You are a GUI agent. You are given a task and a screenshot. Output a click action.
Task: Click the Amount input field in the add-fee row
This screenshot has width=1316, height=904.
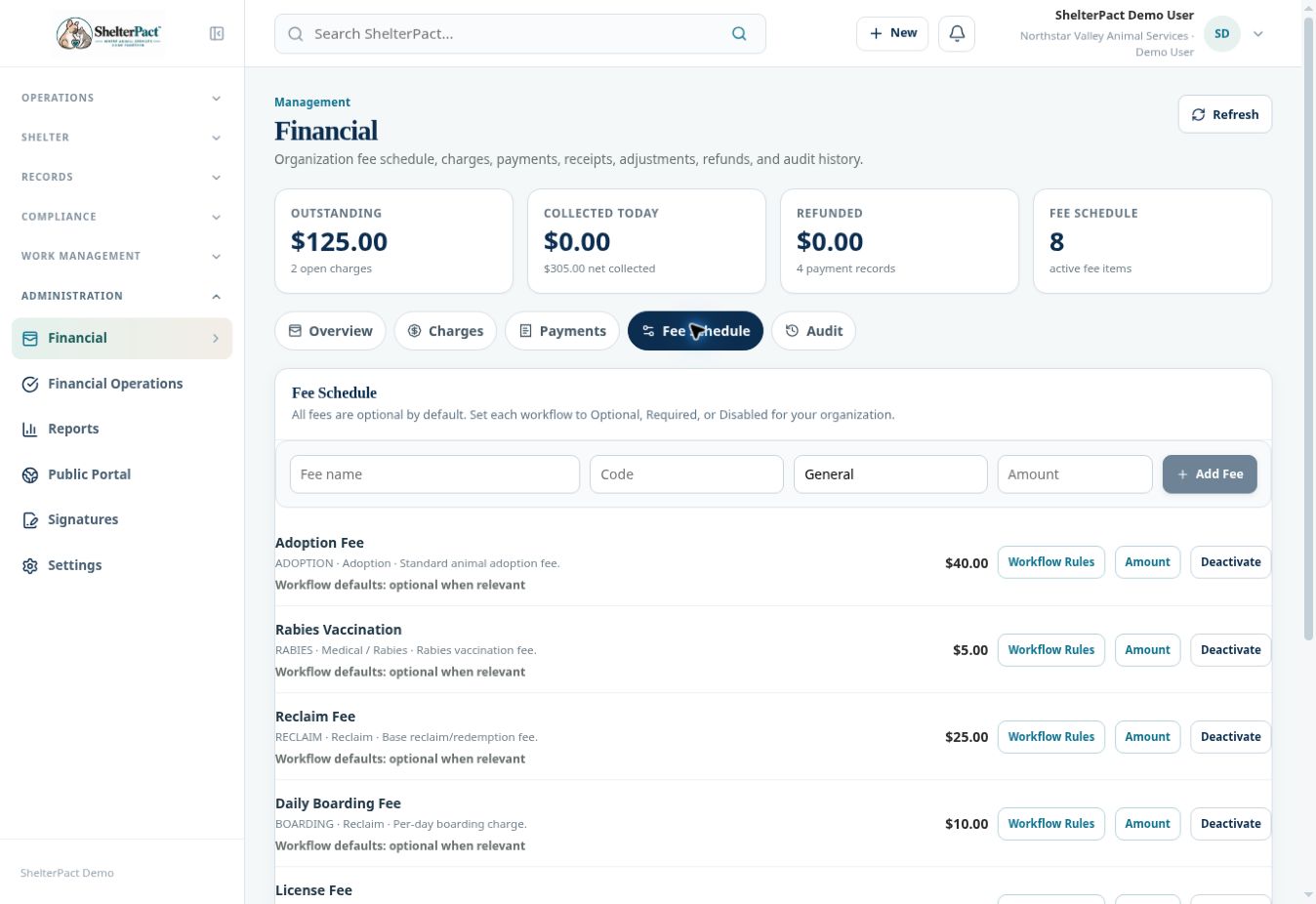pyautogui.click(x=1075, y=474)
